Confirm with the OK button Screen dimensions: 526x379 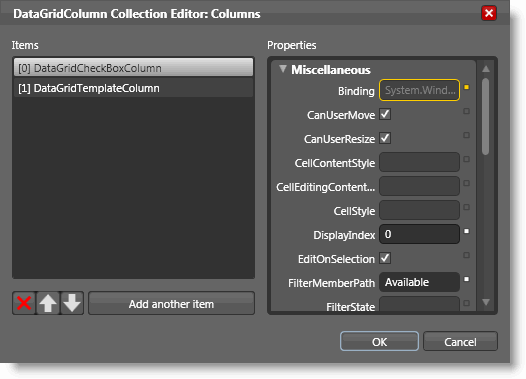tap(379, 341)
